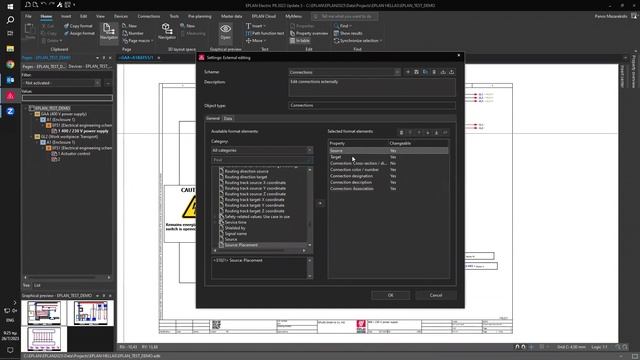Screen dimensions: 640x360
Task: Switch to the Insert ribbon tab
Action: pyautogui.click(x=66, y=16)
